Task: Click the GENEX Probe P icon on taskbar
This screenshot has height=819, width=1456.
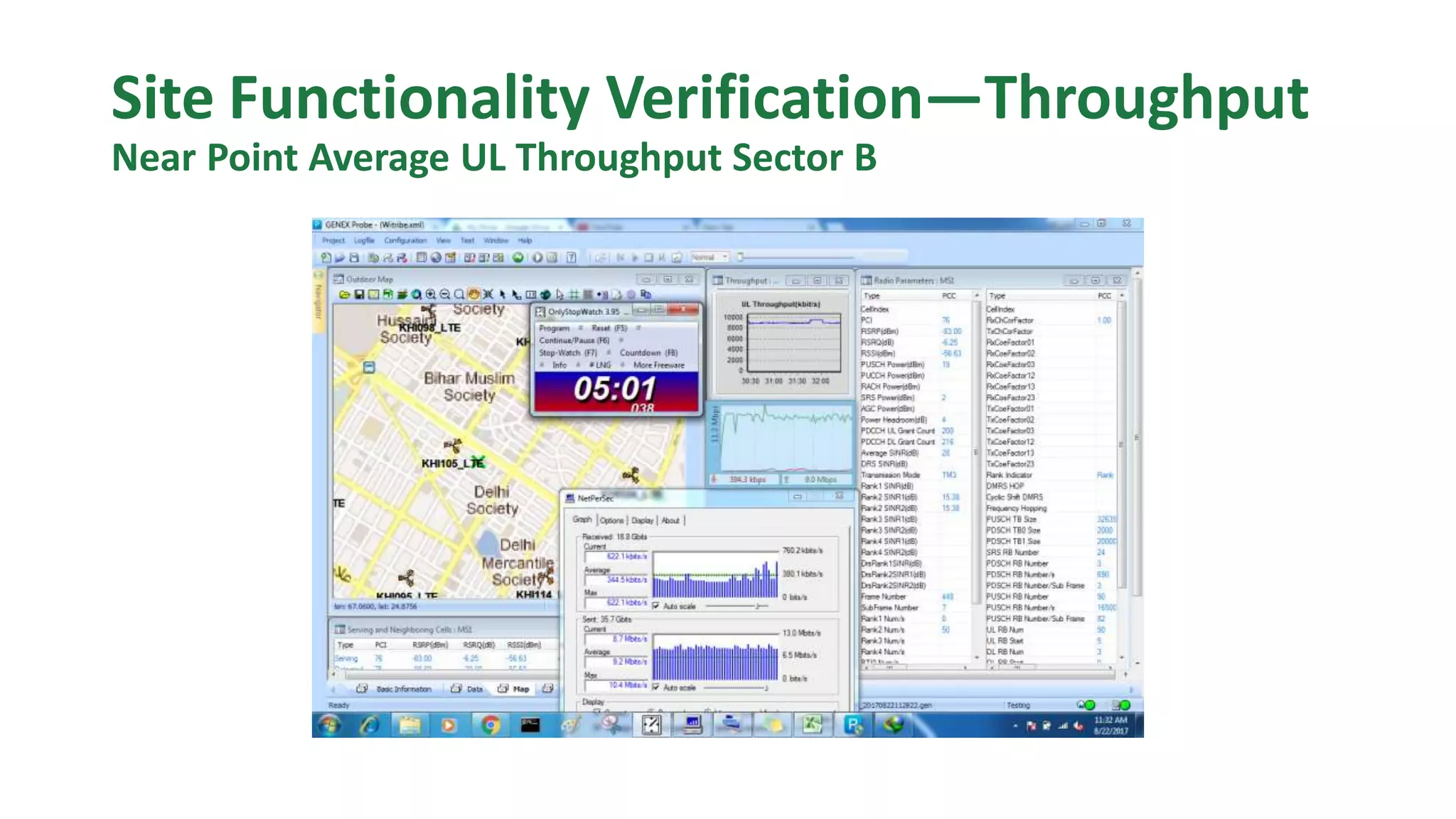Action: (853, 725)
